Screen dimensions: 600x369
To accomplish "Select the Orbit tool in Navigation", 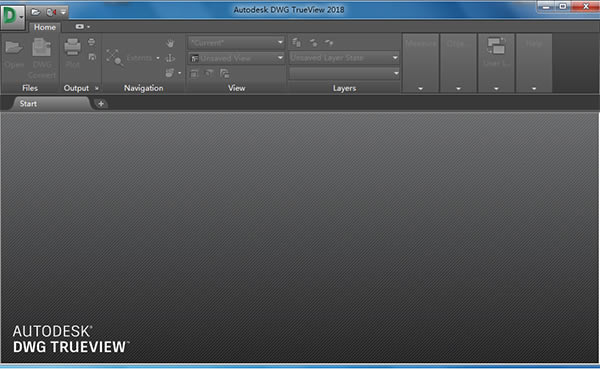I will [170, 58].
